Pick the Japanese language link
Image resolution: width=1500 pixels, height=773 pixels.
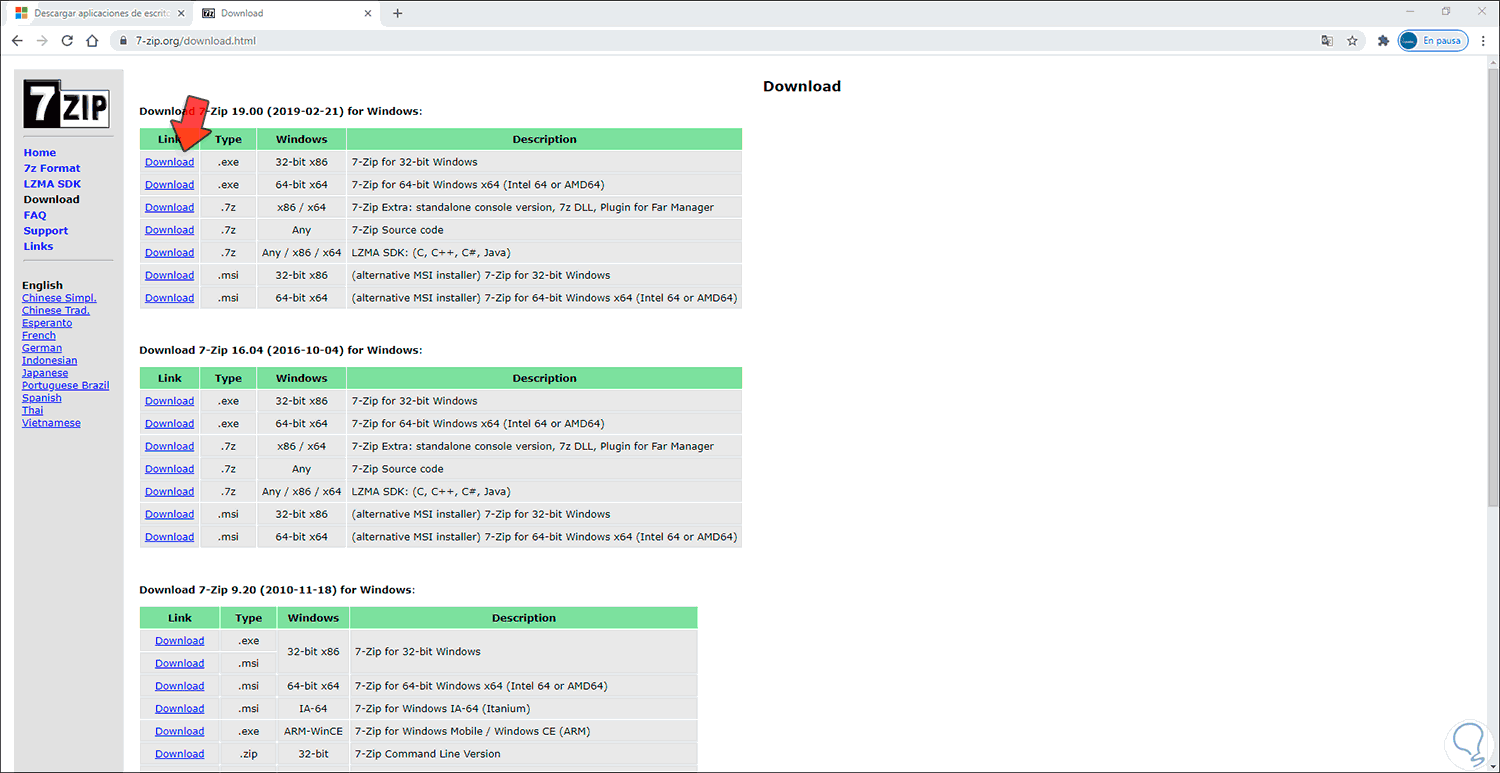click(45, 373)
